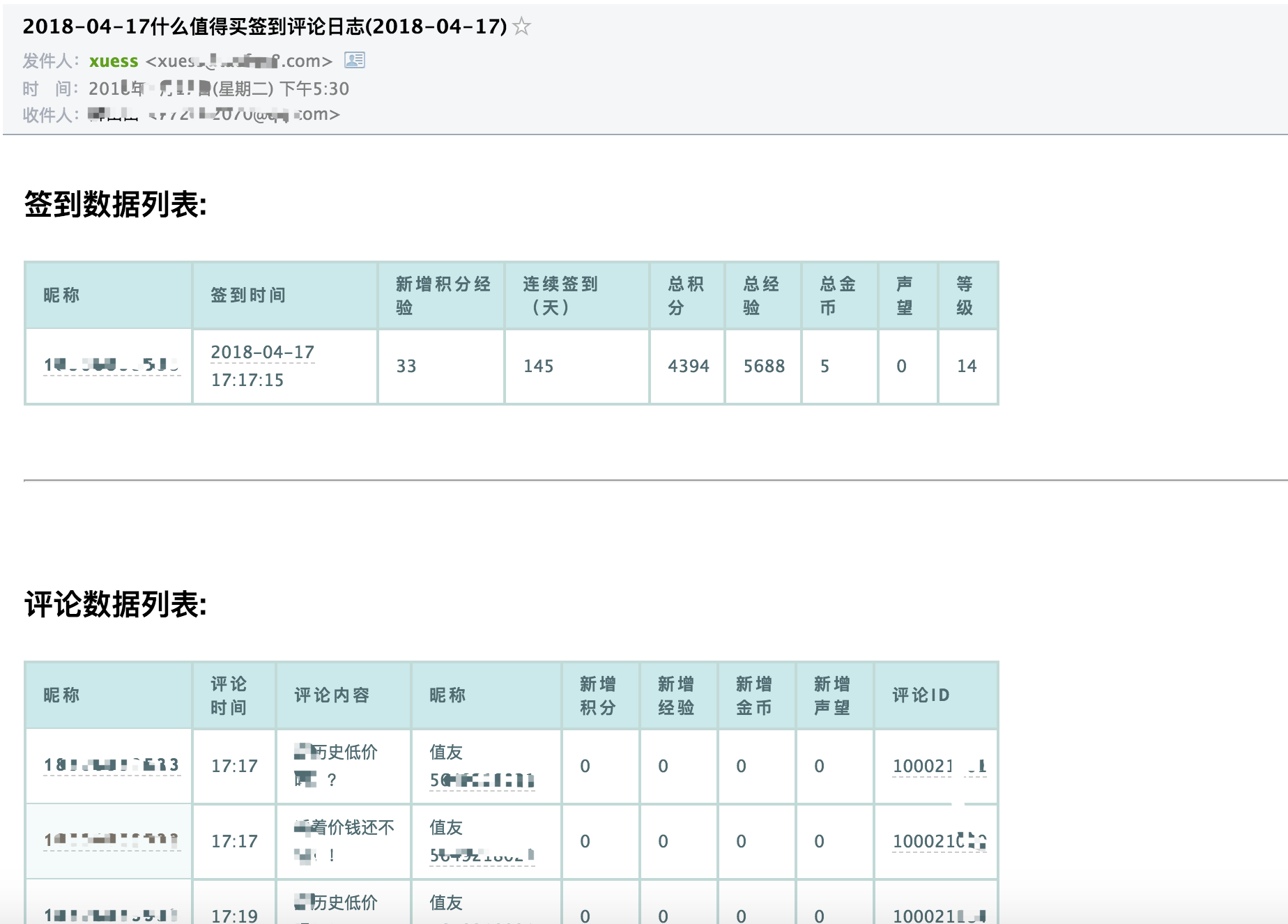Select first comment text 历史低价

(344, 753)
